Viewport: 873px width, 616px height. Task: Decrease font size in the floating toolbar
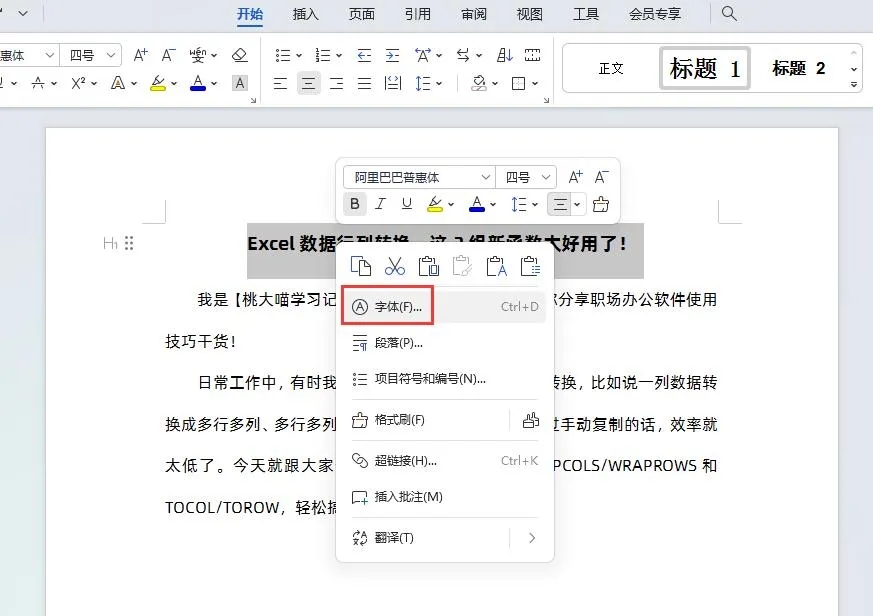pos(601,177)
